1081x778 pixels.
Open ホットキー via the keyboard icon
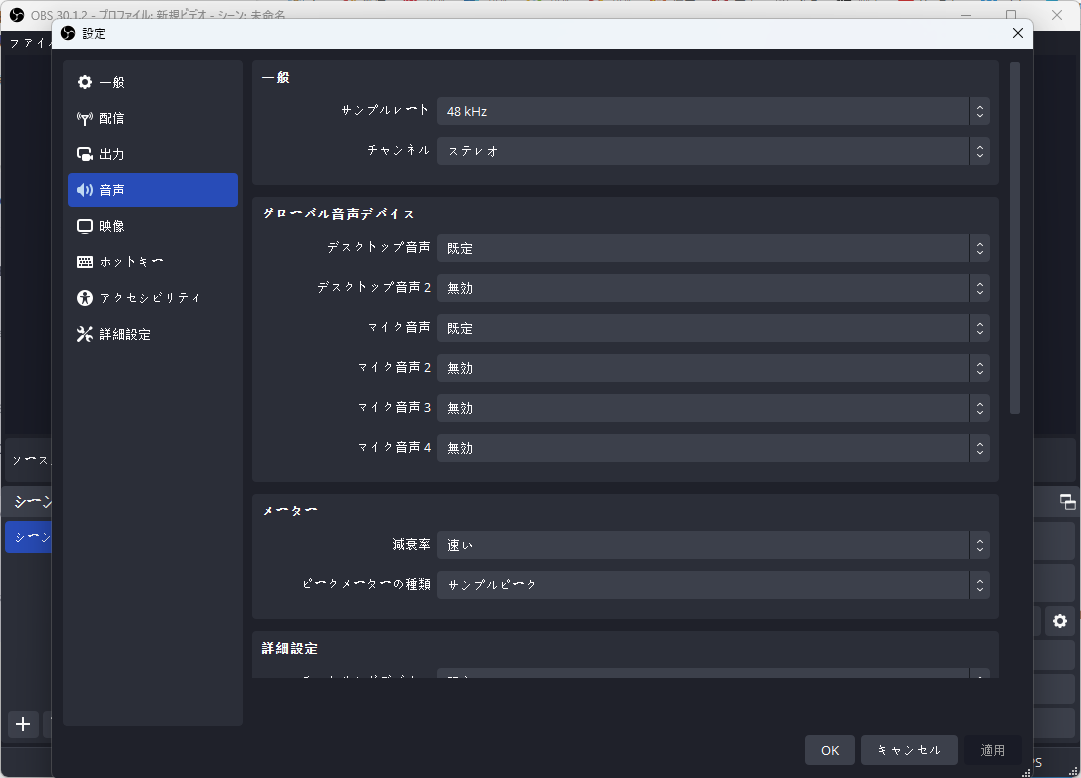tap(85, 262)
